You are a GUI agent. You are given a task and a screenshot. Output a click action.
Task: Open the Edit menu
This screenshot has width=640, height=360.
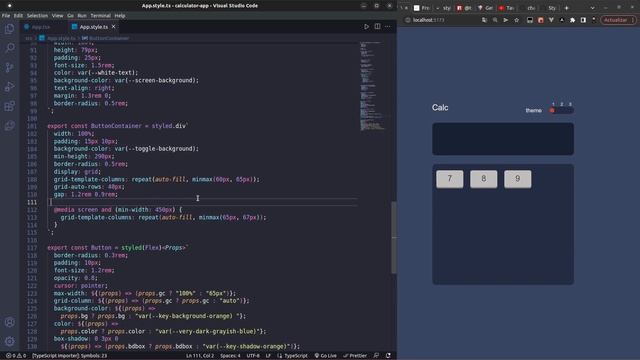tap(18, 16)
